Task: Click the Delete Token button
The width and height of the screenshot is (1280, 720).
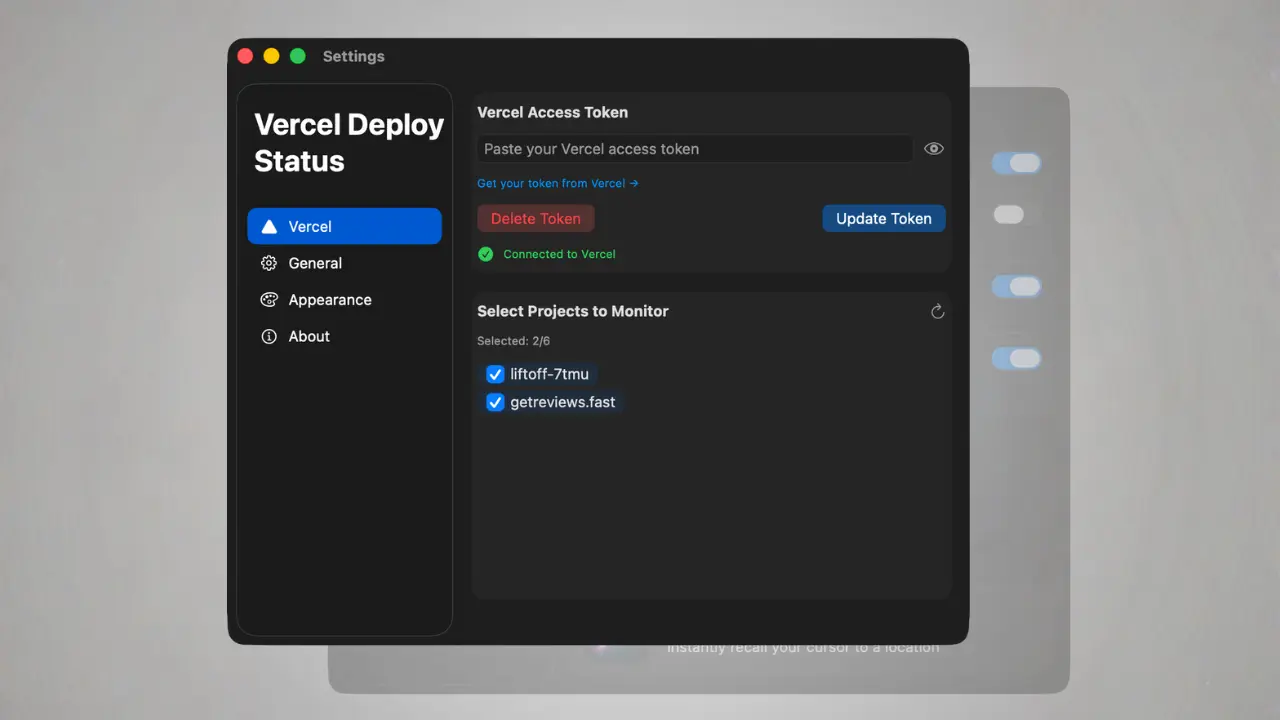Action: [x=535, y=218]
